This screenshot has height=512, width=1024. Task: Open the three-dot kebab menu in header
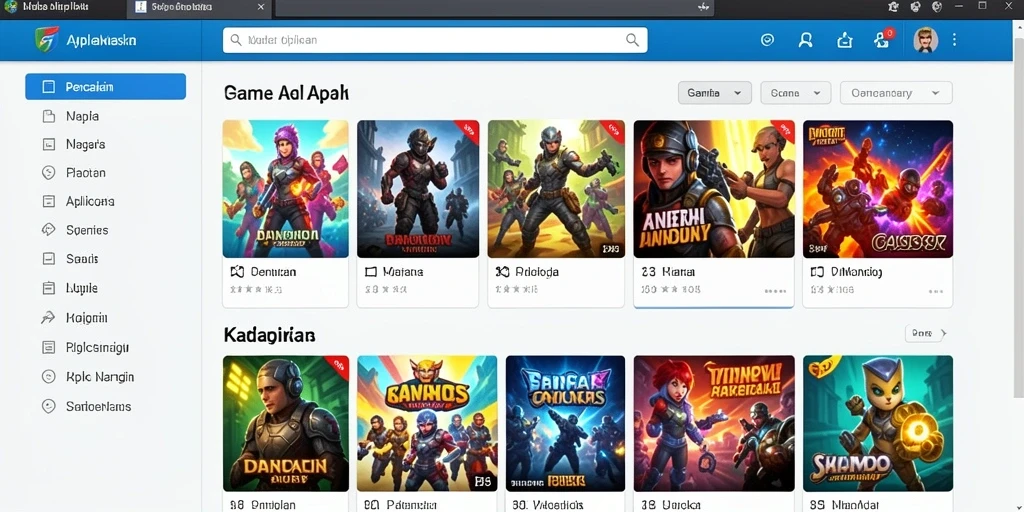(955, 40)
